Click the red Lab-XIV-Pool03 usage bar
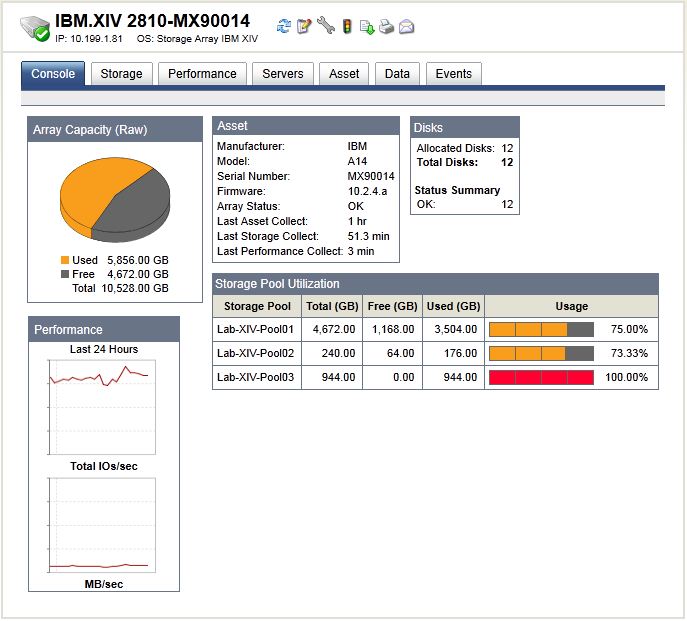Viewport: 687px width, 621px height. [x=541, y=377]
